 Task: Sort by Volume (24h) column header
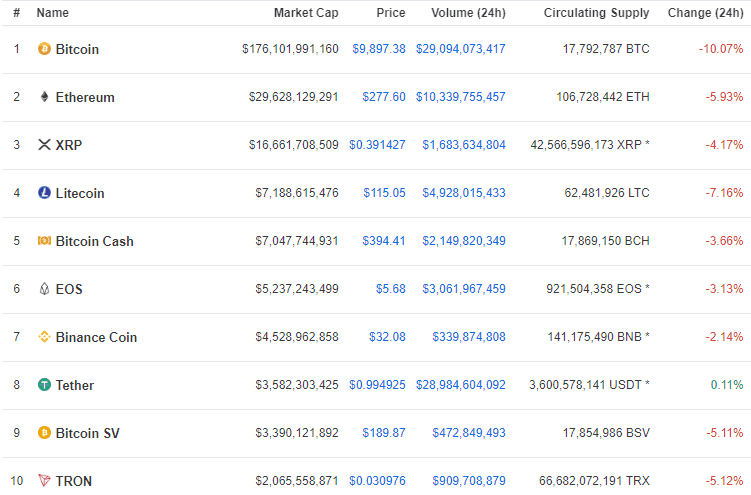pos(468,13)
